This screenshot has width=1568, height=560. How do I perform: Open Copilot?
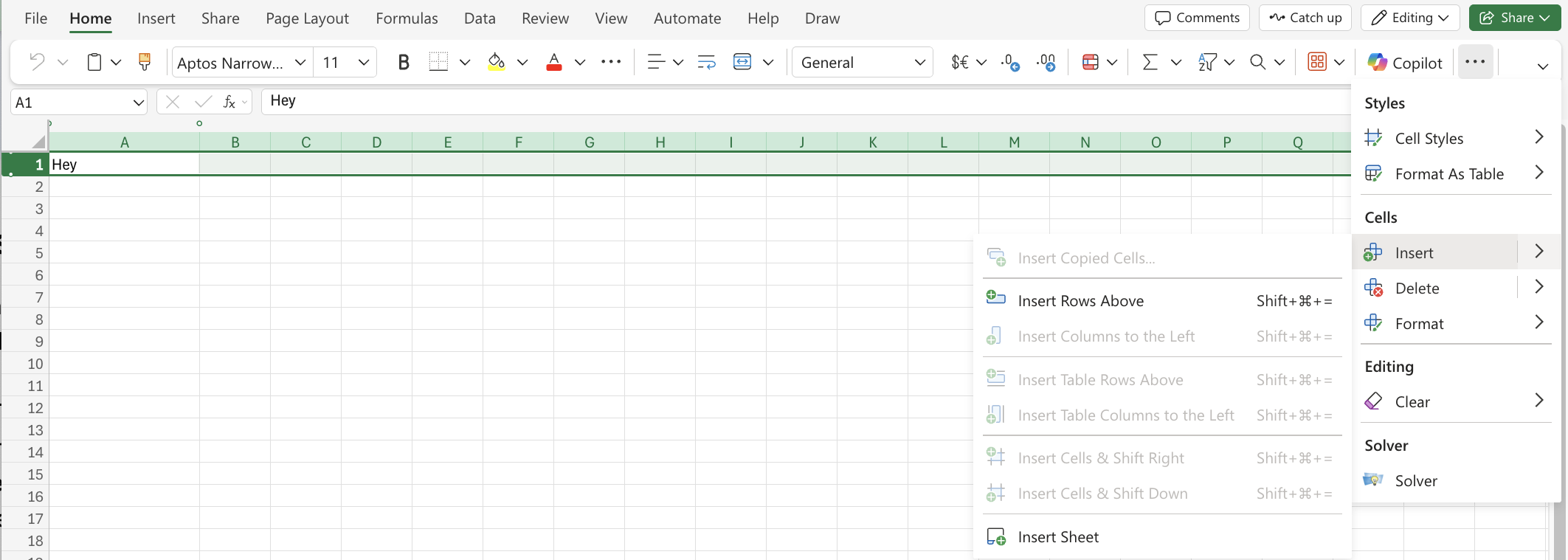click(x=1404, y=63)
